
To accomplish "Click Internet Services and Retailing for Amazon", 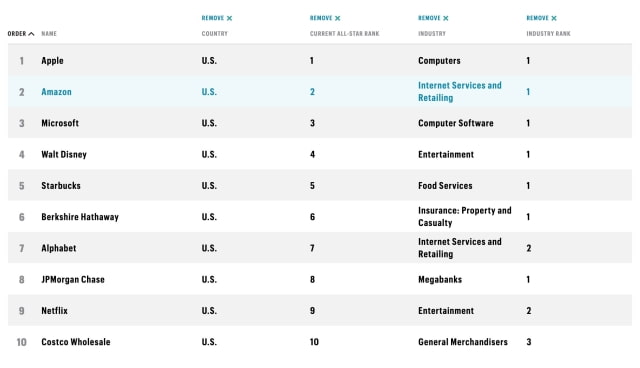I will [x=460, y=92].
